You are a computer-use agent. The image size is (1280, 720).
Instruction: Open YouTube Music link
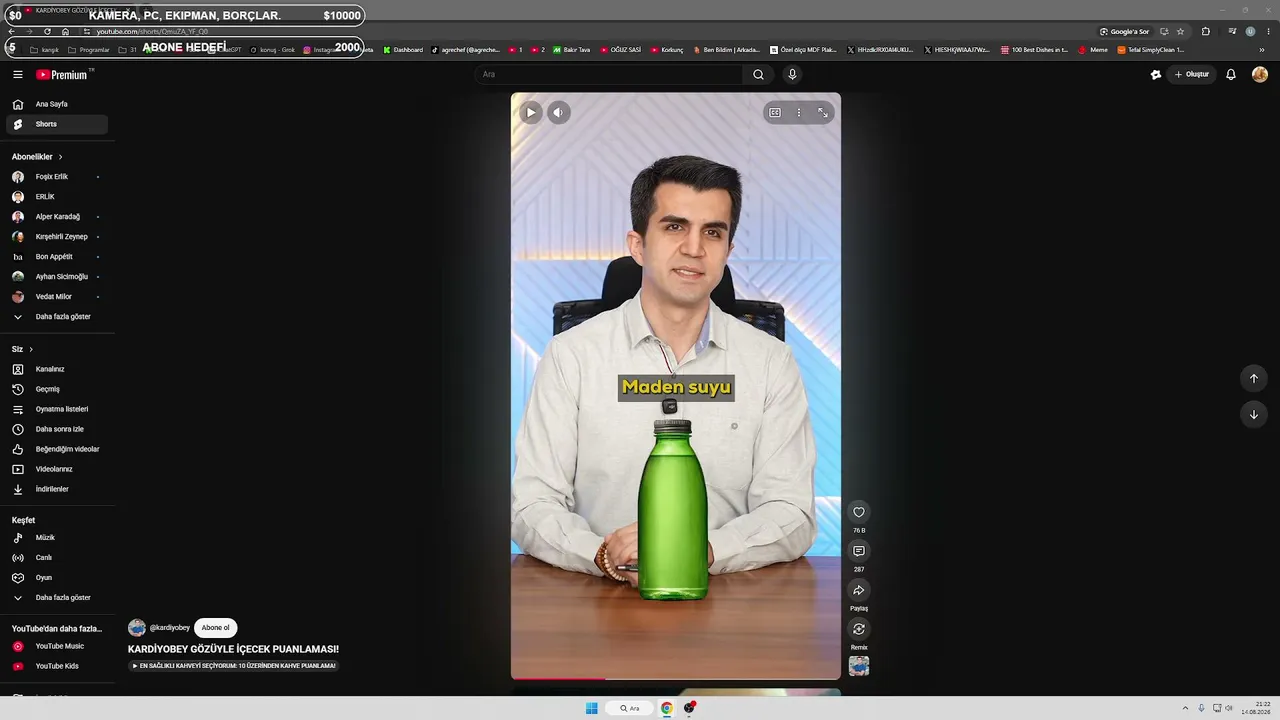[57, 646]
